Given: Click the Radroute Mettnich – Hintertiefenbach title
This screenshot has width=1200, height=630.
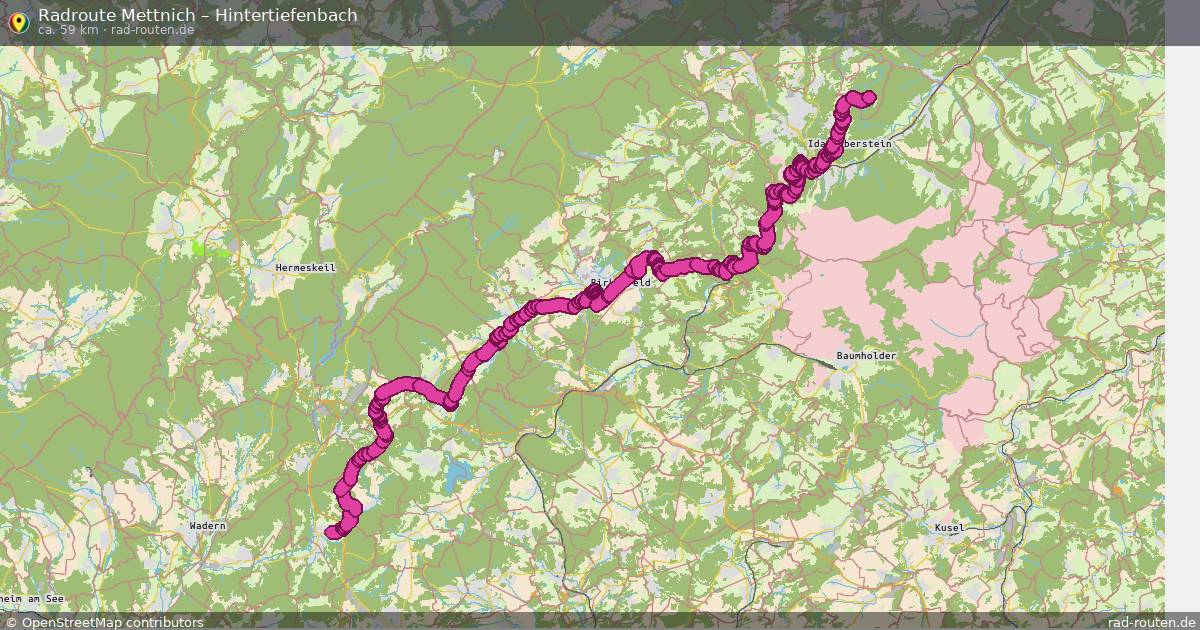Looking at the screenshot, I should click(x=197, y=15).
